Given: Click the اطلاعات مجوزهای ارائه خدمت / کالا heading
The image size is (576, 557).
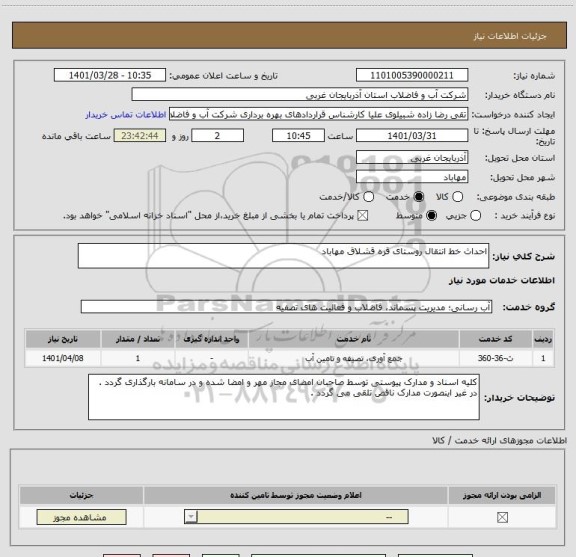Looking at the screenshot, I should [x=499, y=440].
